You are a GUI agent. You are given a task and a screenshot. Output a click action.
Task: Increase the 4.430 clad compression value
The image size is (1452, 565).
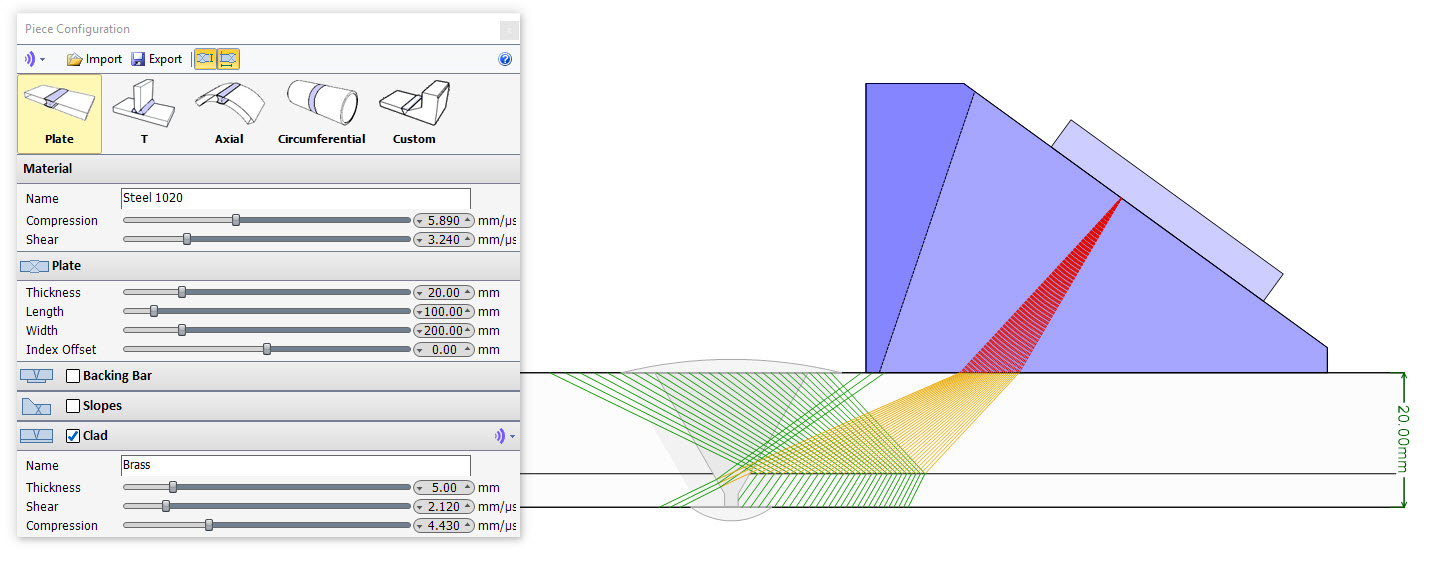click(467, 525)
